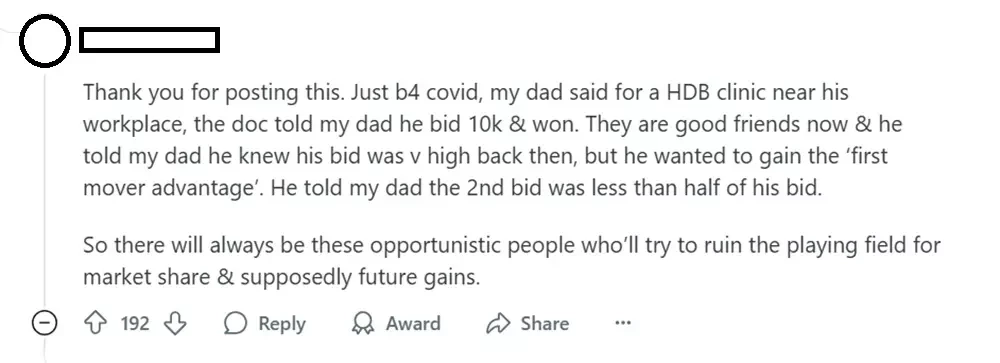Upvote this comment with the up arrow
Viewport: 1000px width, 363px height.
(96, 323)
